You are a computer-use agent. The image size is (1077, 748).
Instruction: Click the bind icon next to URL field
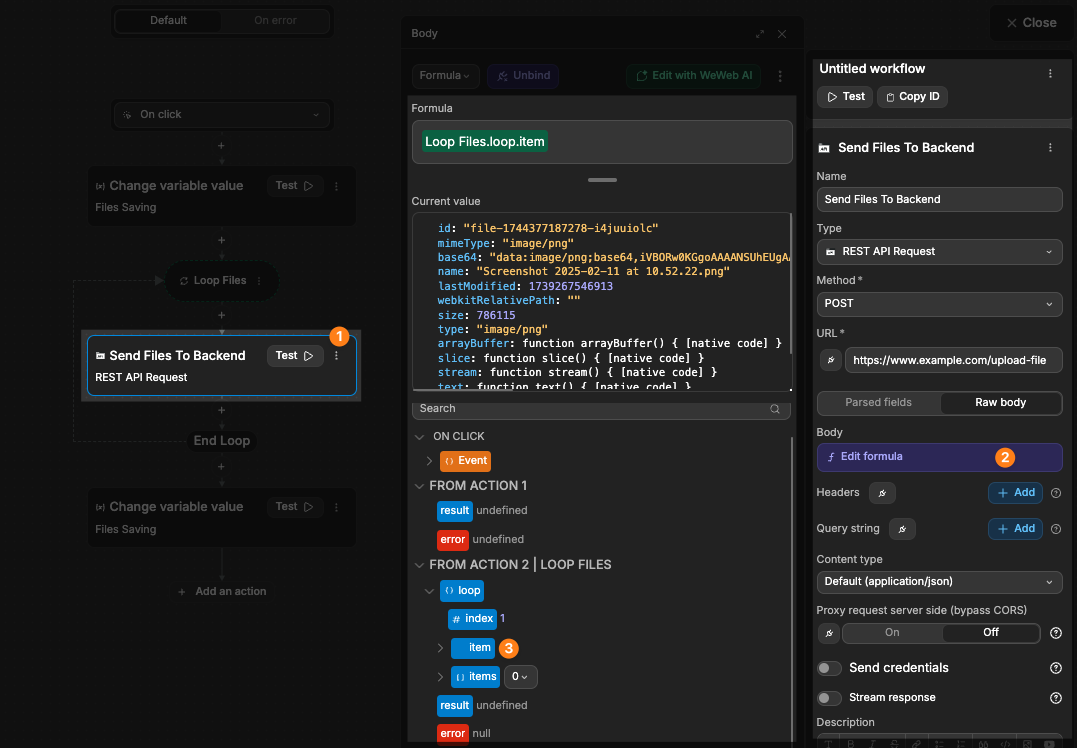829,360
